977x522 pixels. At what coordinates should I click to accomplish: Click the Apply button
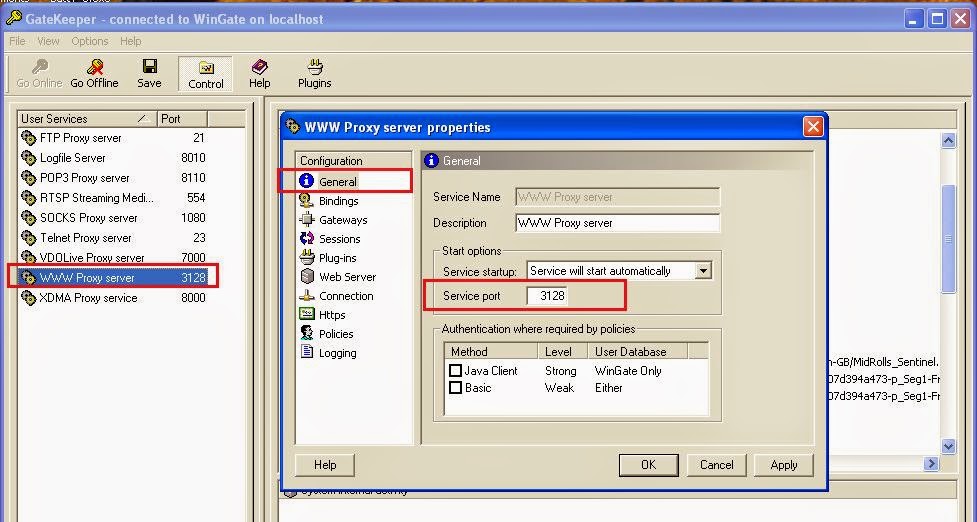(x=783, y=465)
